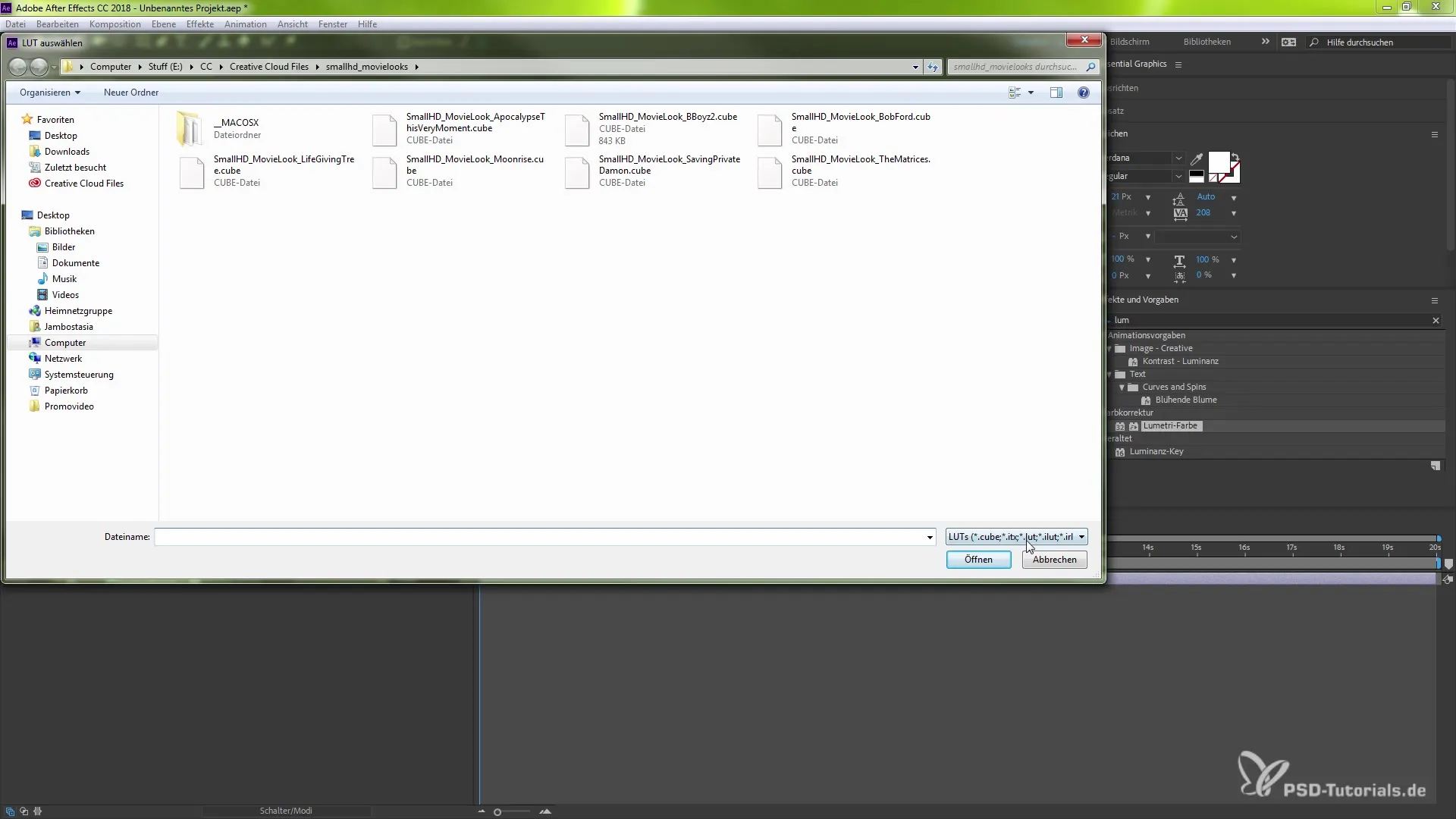The image size is (1456, 819).
Task: Collapse the Curves and Spins folder
Action: click(1122, 388)
